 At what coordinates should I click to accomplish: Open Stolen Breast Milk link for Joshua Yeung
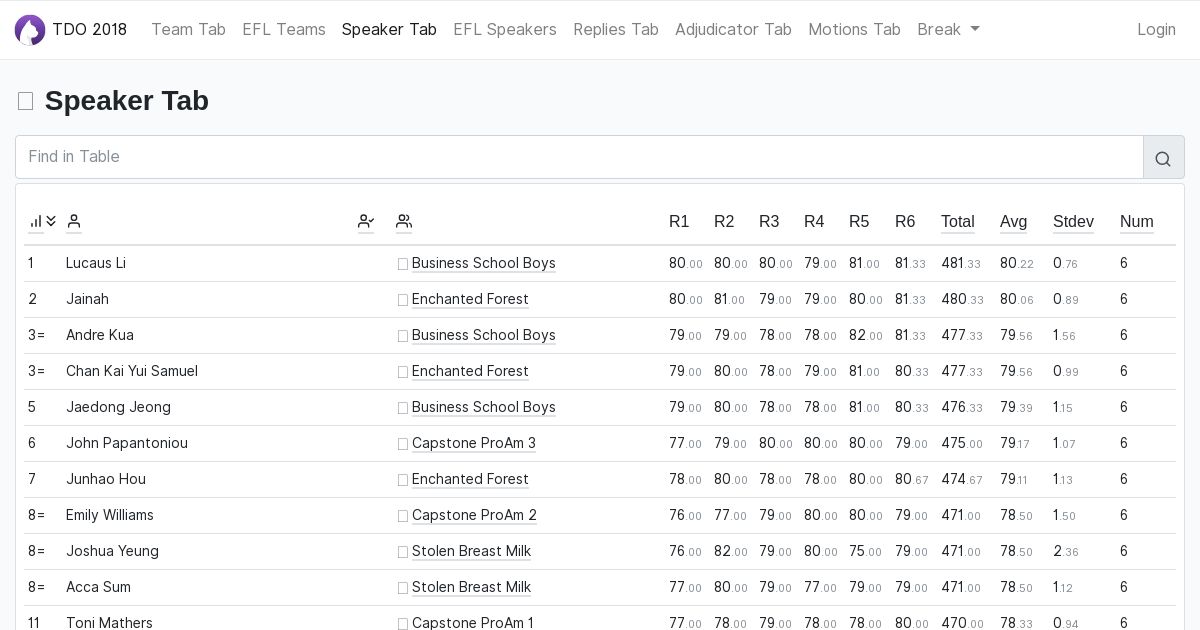tap(471, 551)
